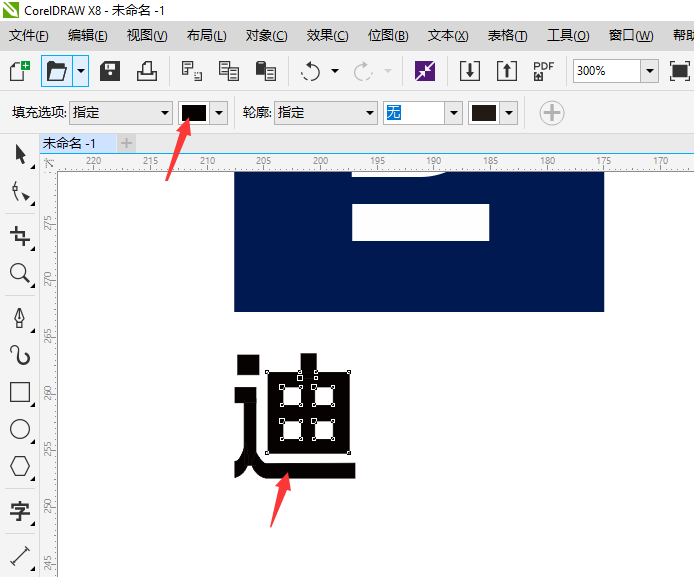
Task: Click the full-screen preview icon
Action: [x=679, y=71]
